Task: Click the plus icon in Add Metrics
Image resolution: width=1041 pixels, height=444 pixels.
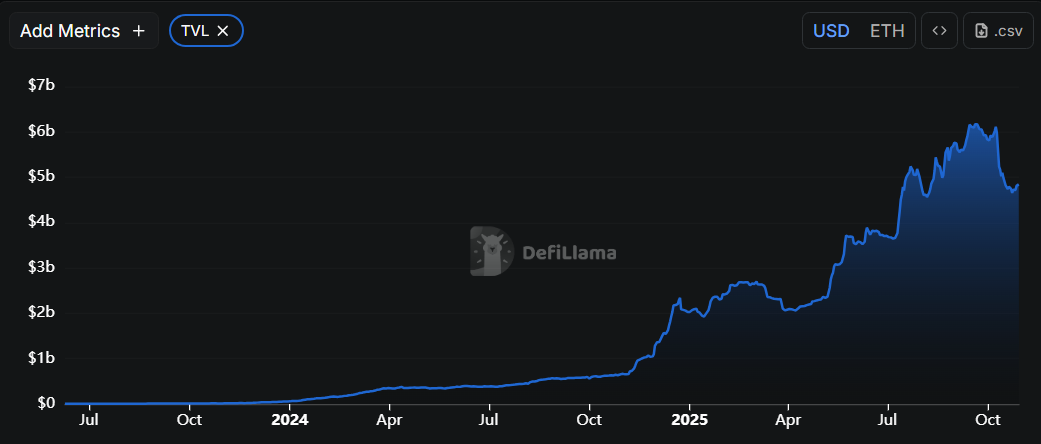Action: tap(139, 31)
